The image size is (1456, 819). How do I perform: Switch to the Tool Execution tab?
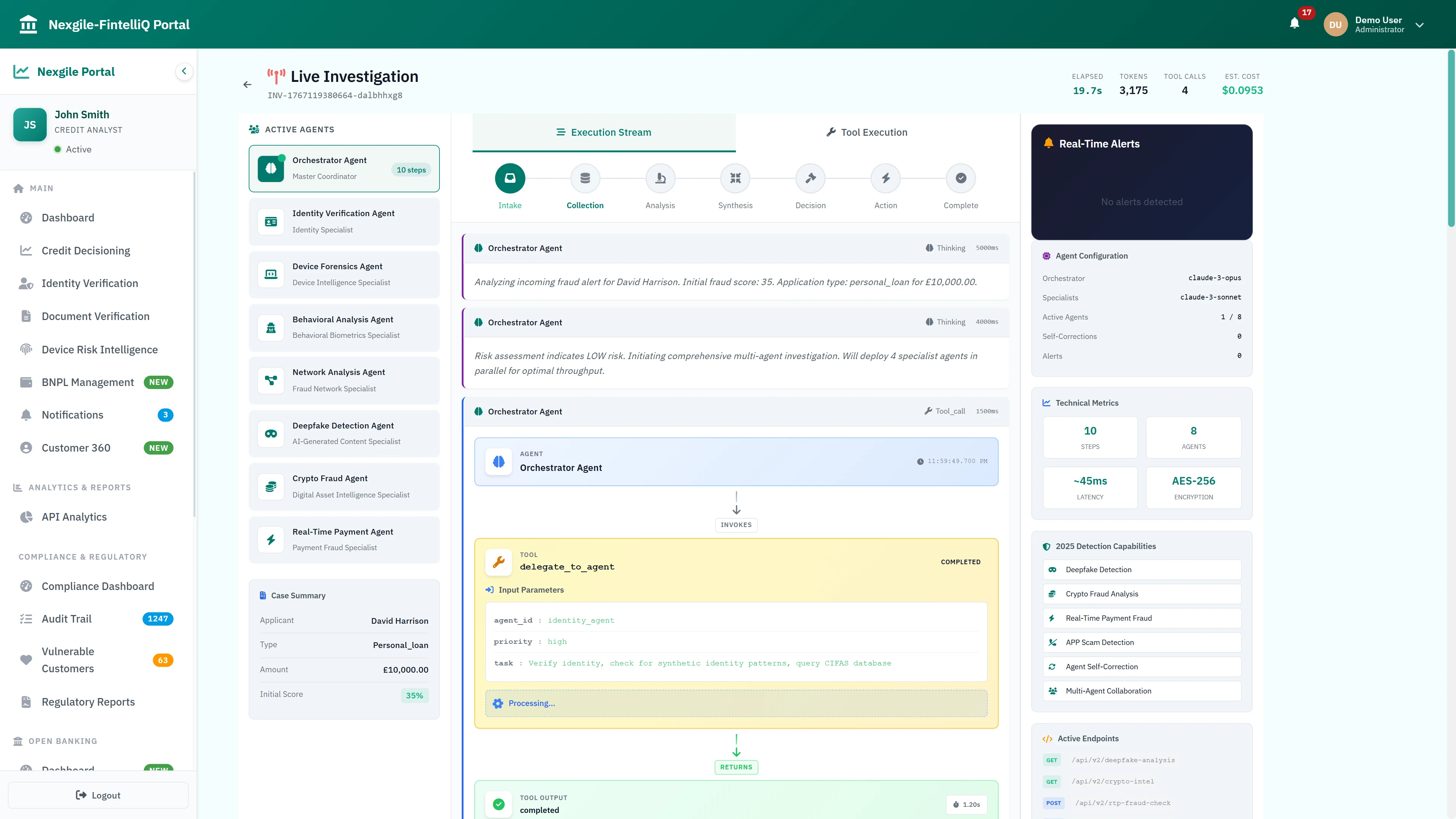click(866, 132)
